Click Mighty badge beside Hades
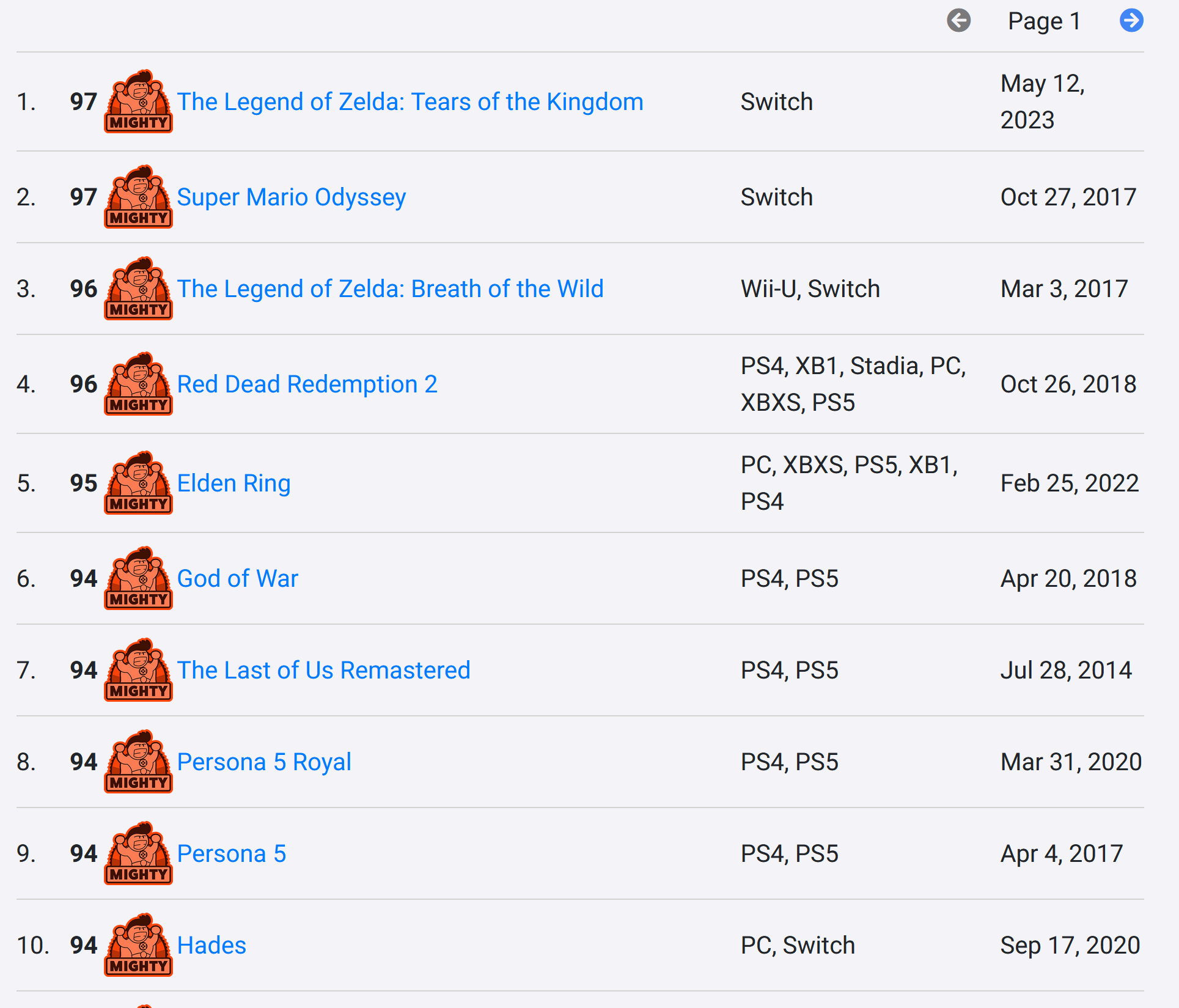The width and height of the screenshot is (1179, 1008). coord(139,945)
